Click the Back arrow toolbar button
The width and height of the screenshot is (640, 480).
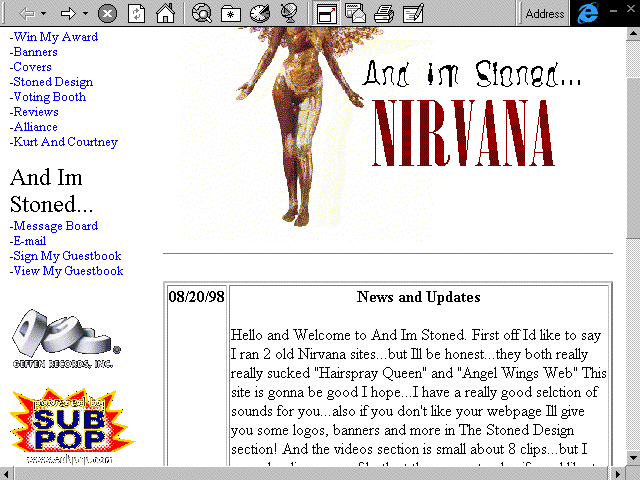coord(27,13)
